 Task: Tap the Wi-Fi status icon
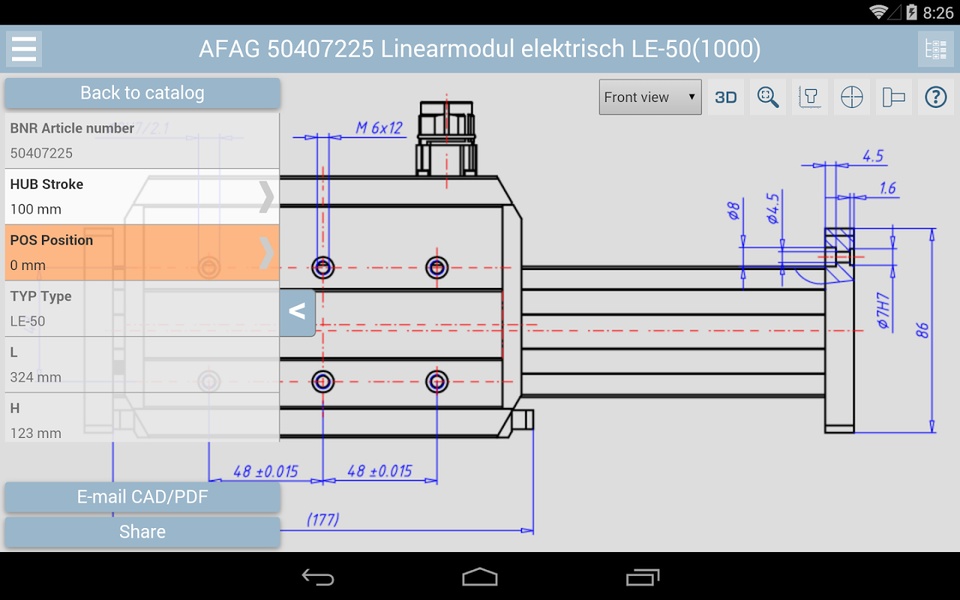pyautogui.click(x=879, y=12)
